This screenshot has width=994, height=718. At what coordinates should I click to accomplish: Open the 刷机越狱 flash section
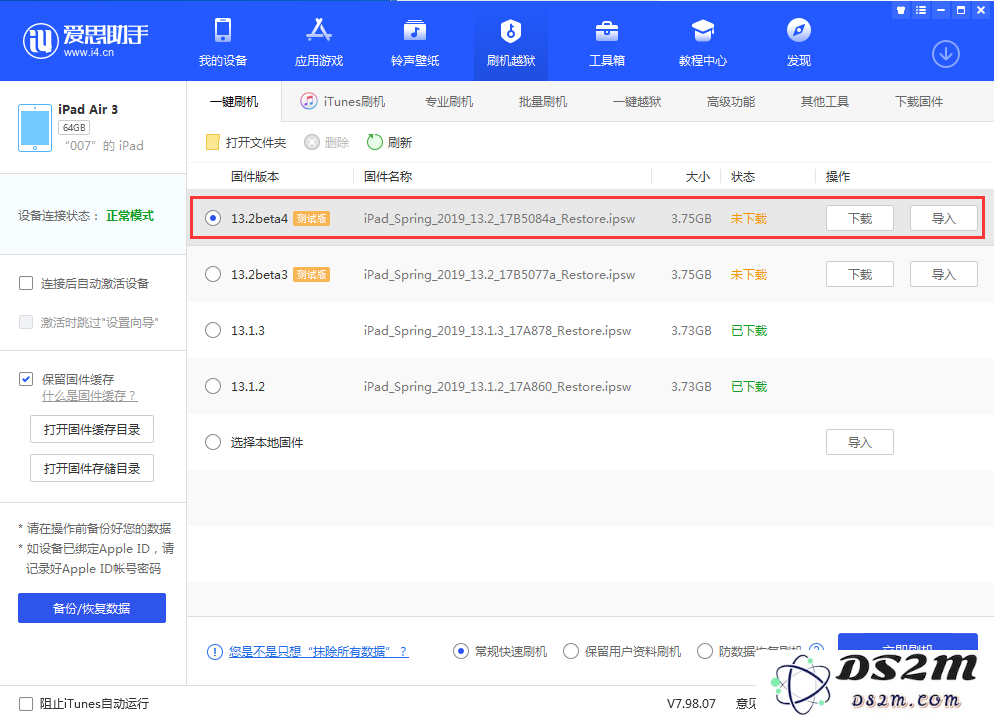511,42
